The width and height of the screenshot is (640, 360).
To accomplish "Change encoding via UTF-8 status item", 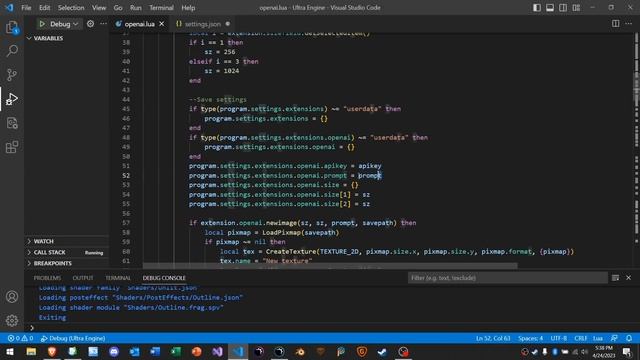I will (559, 338).
